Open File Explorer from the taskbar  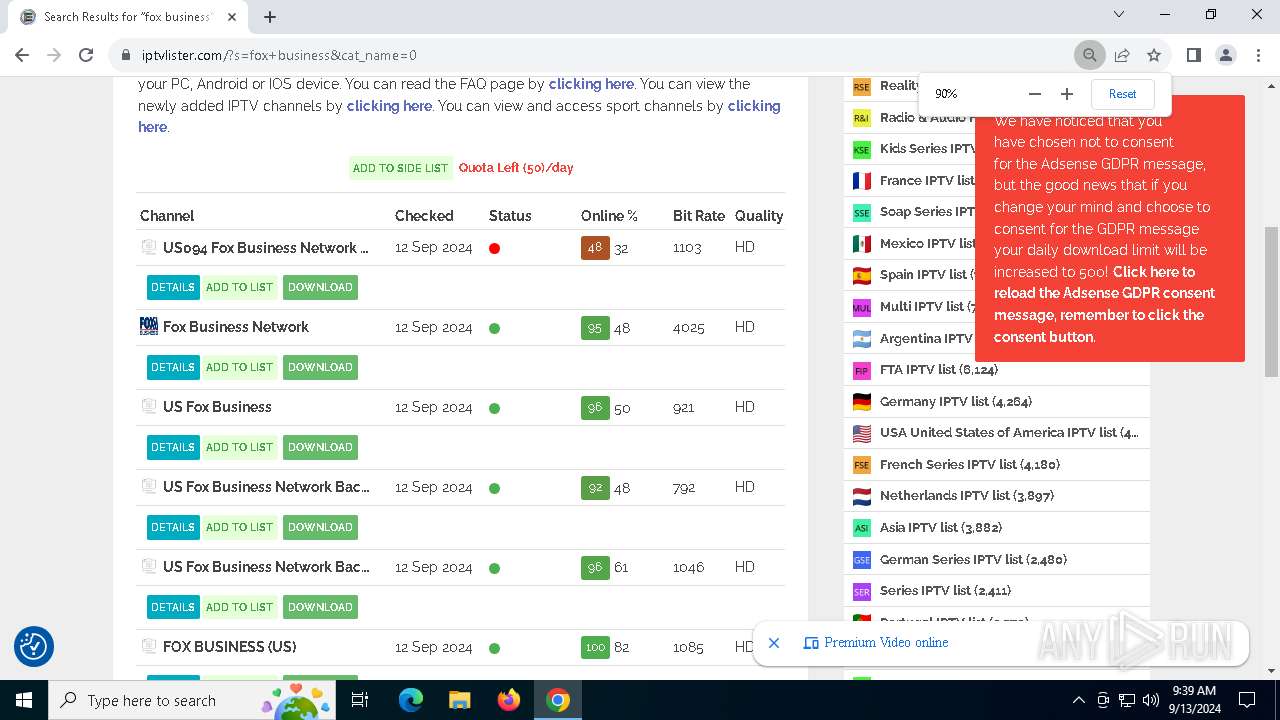459,700
